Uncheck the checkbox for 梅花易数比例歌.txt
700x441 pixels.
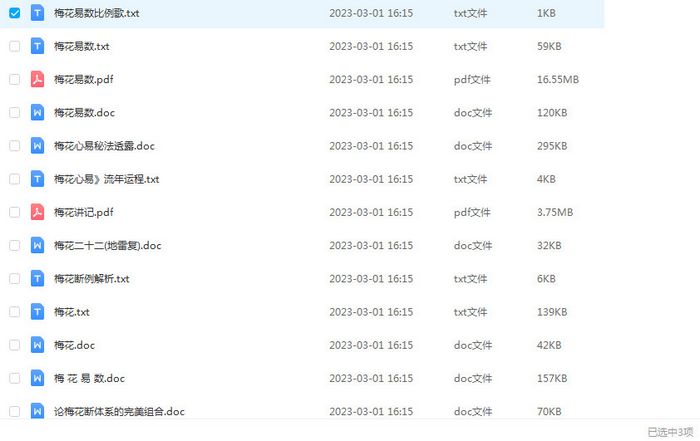15,13
